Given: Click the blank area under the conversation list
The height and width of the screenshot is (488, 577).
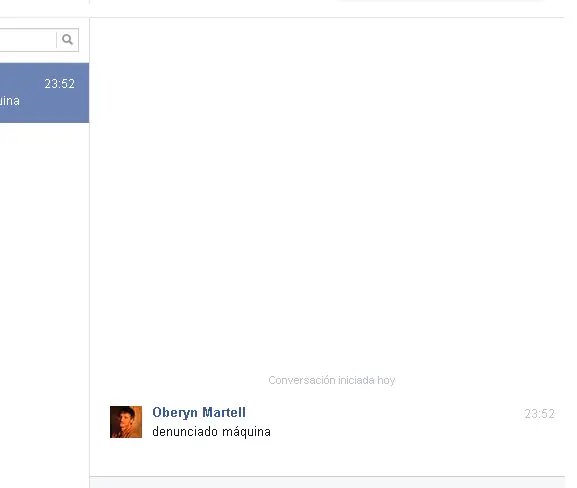Looking at the screenshot, I should click(x=44, y=294).
